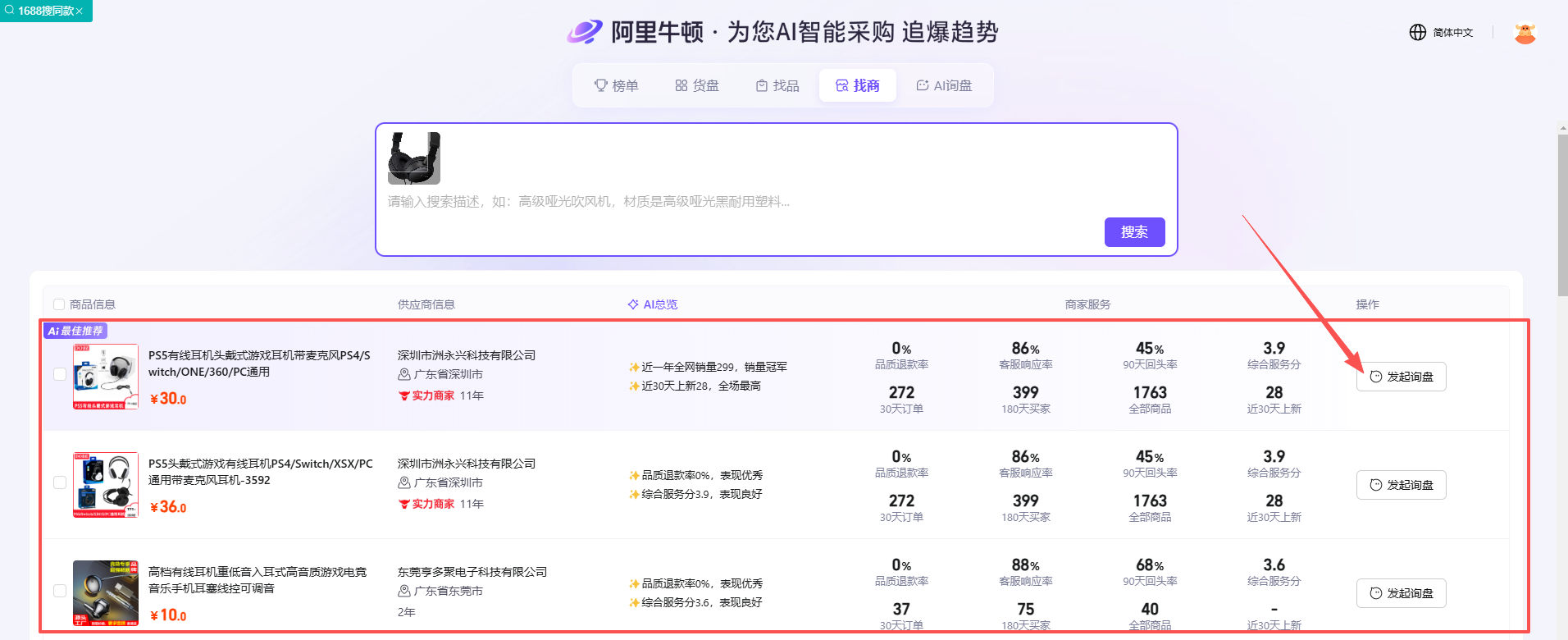
Task: Switch to the 货盘 tab
Action: (697, 85)
